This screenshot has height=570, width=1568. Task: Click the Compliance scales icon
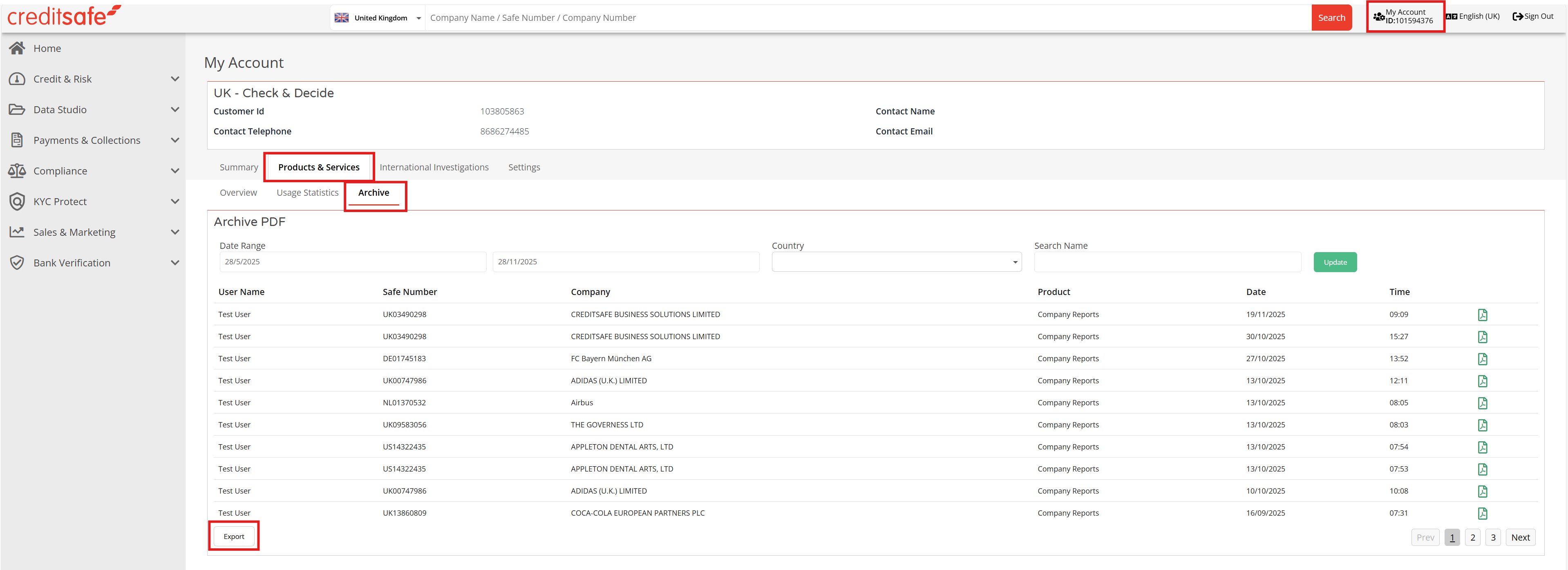coord(17,171)
